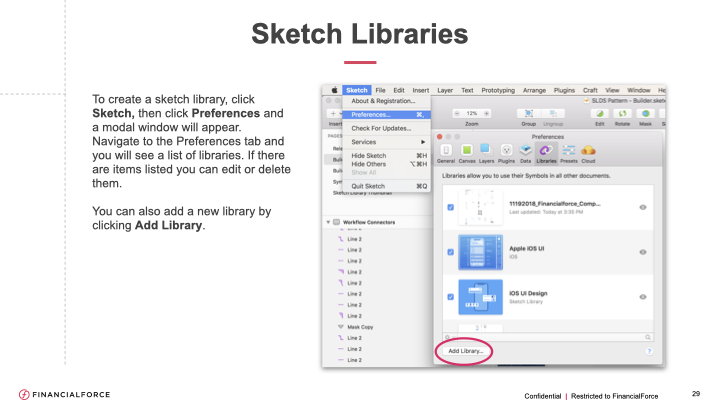
Task: Open the Sketch menu
Action: pyautogui.click(x=357, y=90)
